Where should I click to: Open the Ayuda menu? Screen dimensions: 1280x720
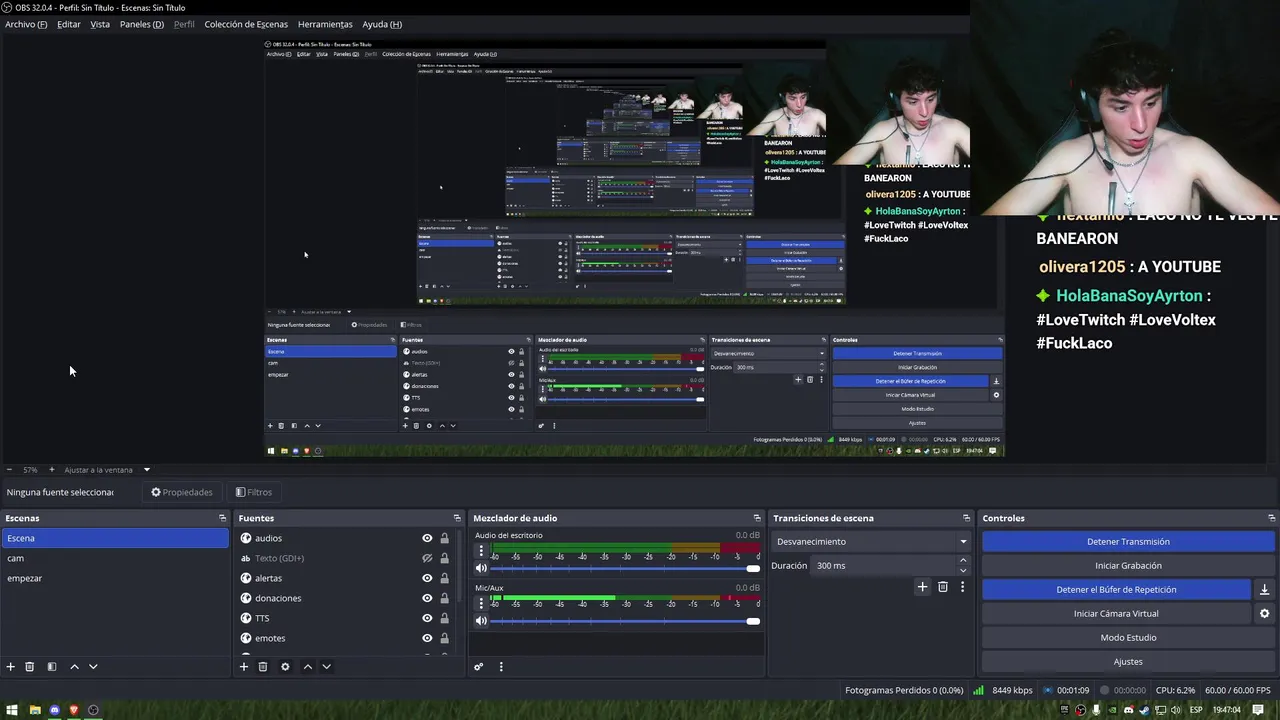click(382, 24)
